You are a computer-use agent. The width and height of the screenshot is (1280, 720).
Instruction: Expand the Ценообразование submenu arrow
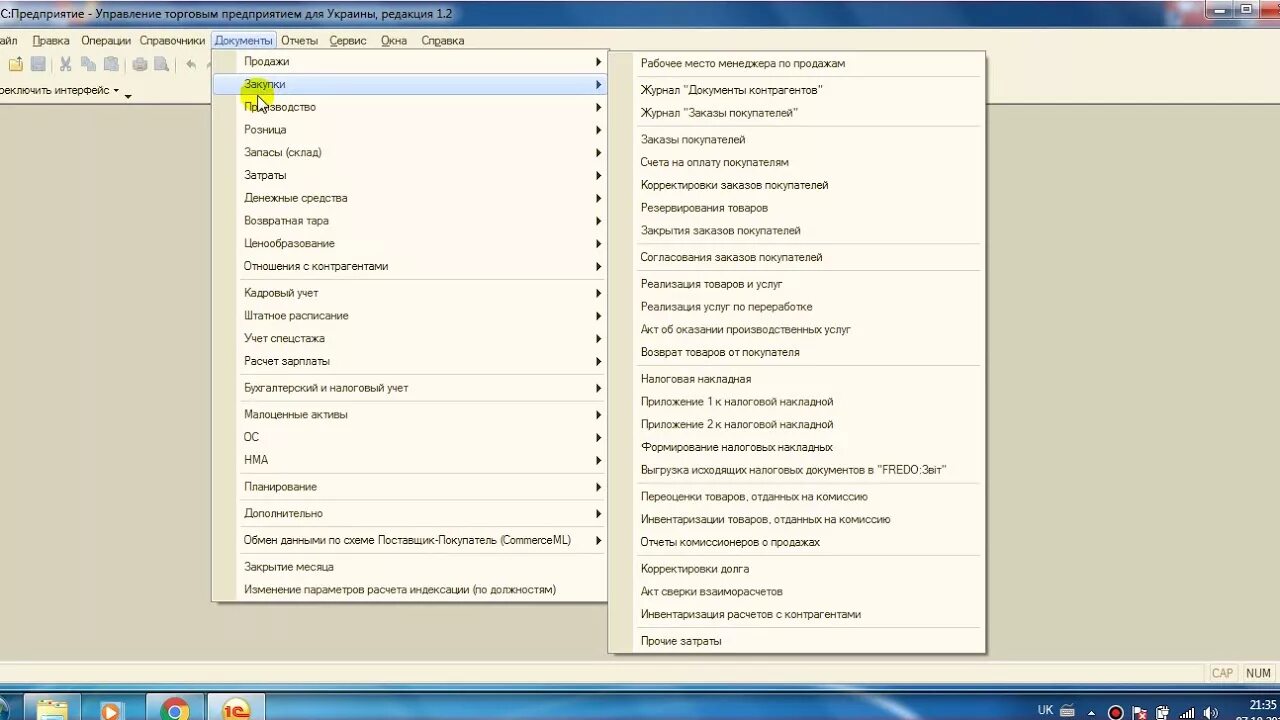pos(599,244)
